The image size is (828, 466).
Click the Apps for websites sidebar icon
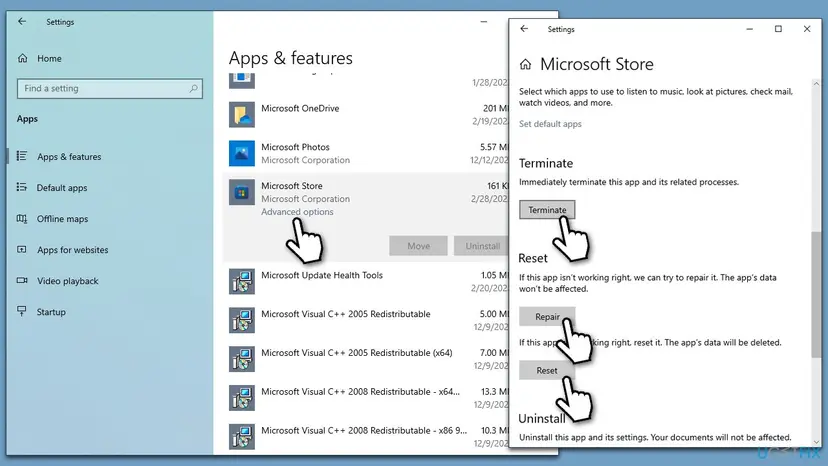22,249
